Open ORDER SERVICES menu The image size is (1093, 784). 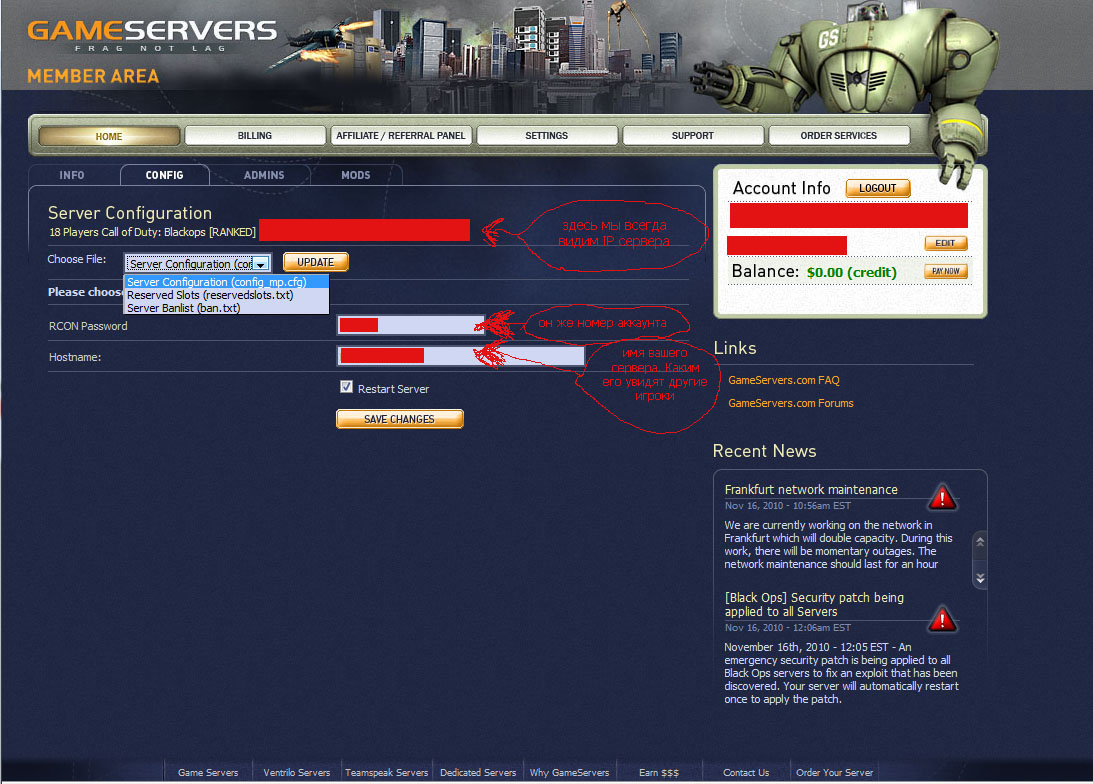point(839,135)
